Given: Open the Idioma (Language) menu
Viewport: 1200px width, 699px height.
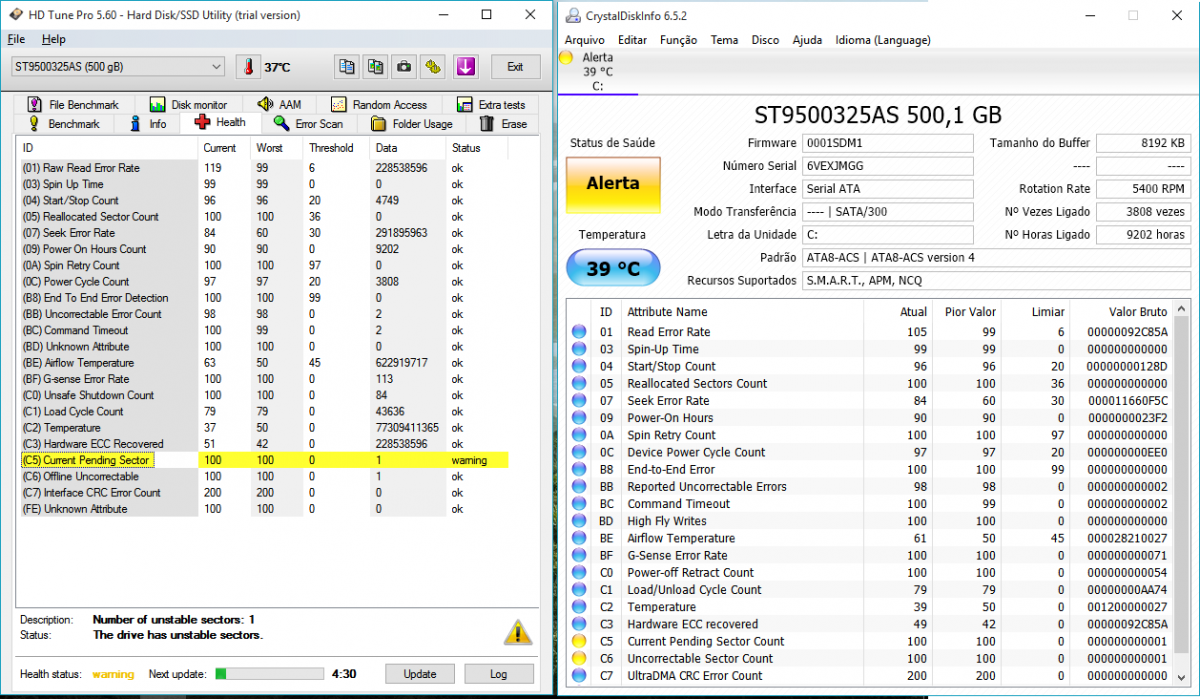Looking at the screenshot, I should (882, 40).
